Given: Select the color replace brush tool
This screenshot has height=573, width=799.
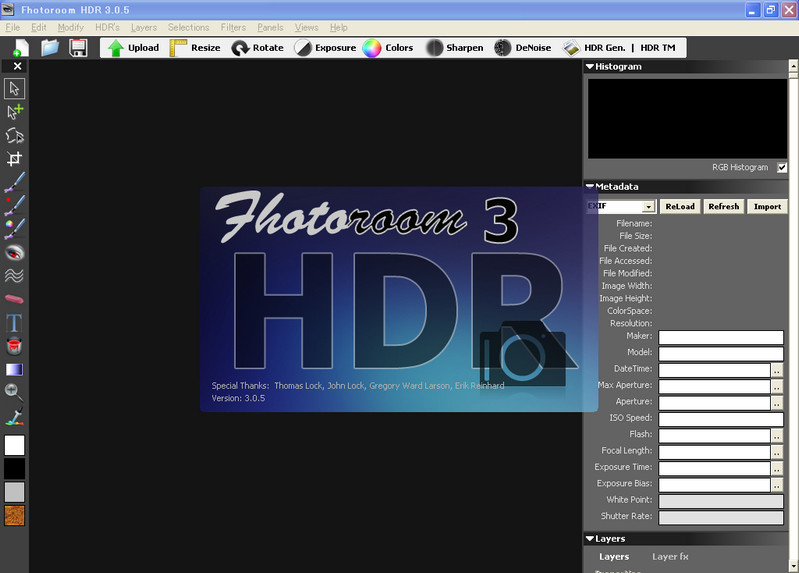Looking at the screenshot, I should tap(14, 229).
